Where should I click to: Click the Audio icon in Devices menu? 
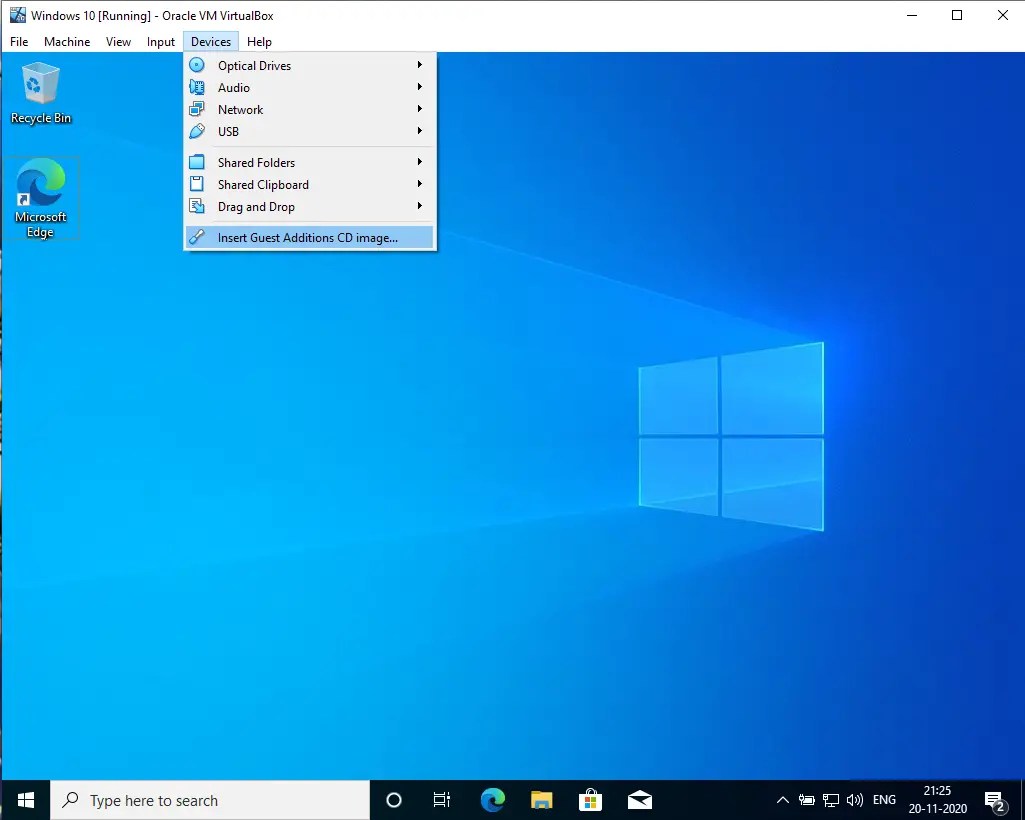click(x=197, y=87)
